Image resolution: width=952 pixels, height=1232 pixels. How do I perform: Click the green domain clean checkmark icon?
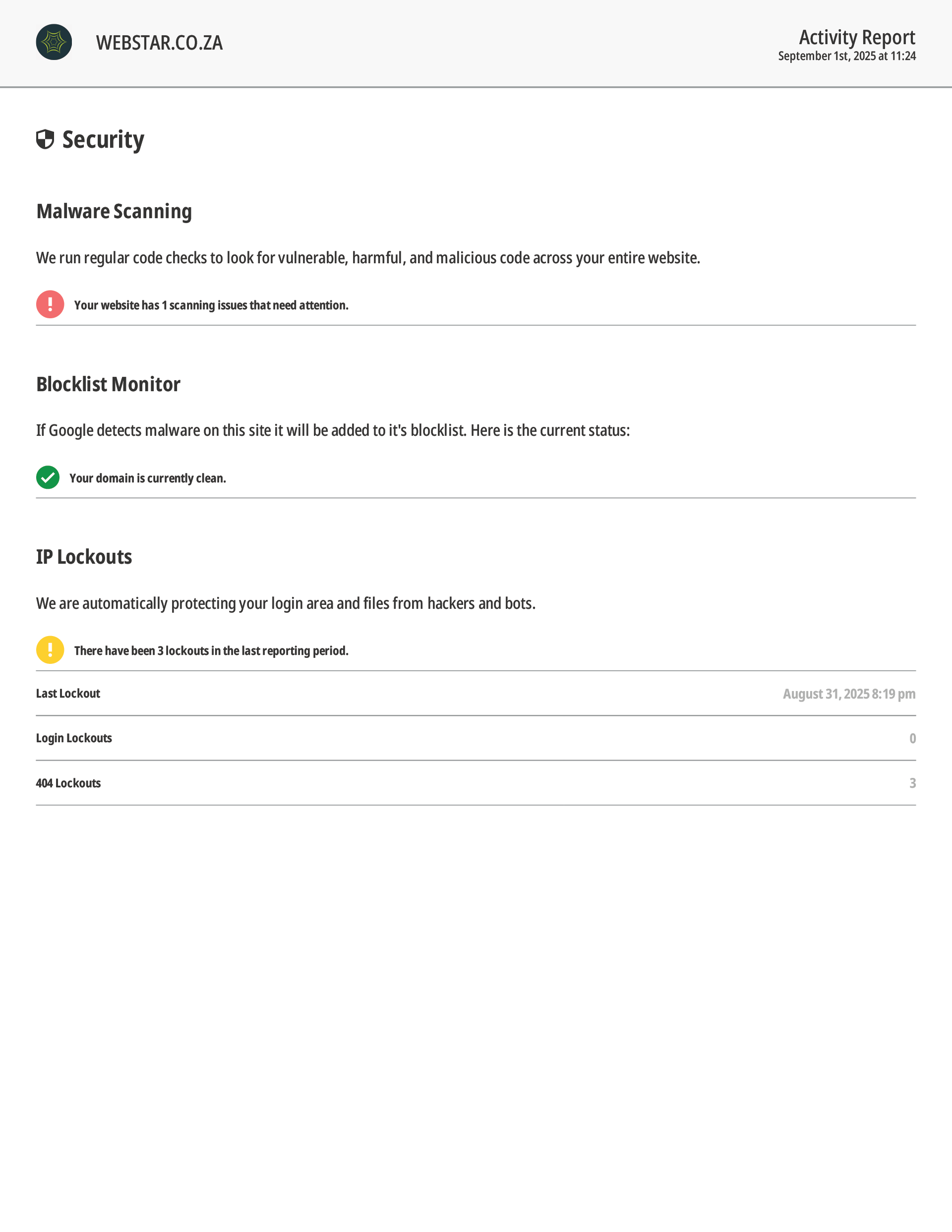pos(48,478)
